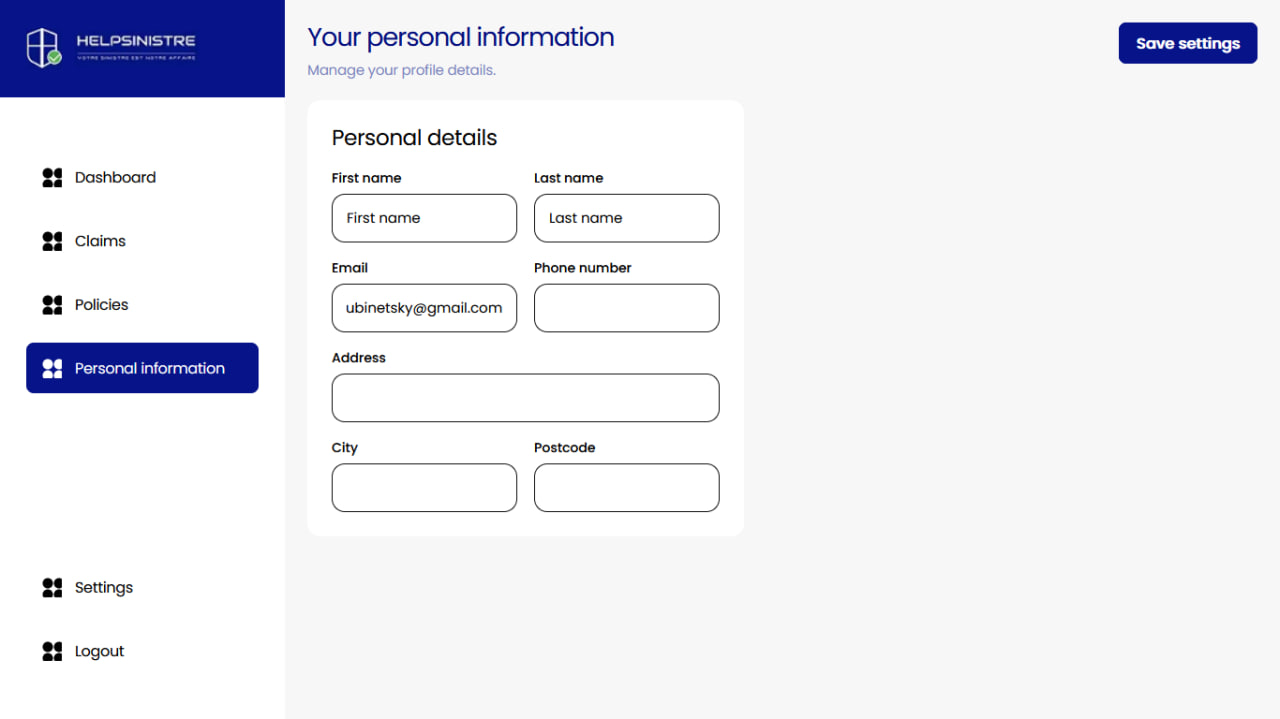Click into the Email field
The height and width of the screenshot is (719, 1280).
point(424,308)
